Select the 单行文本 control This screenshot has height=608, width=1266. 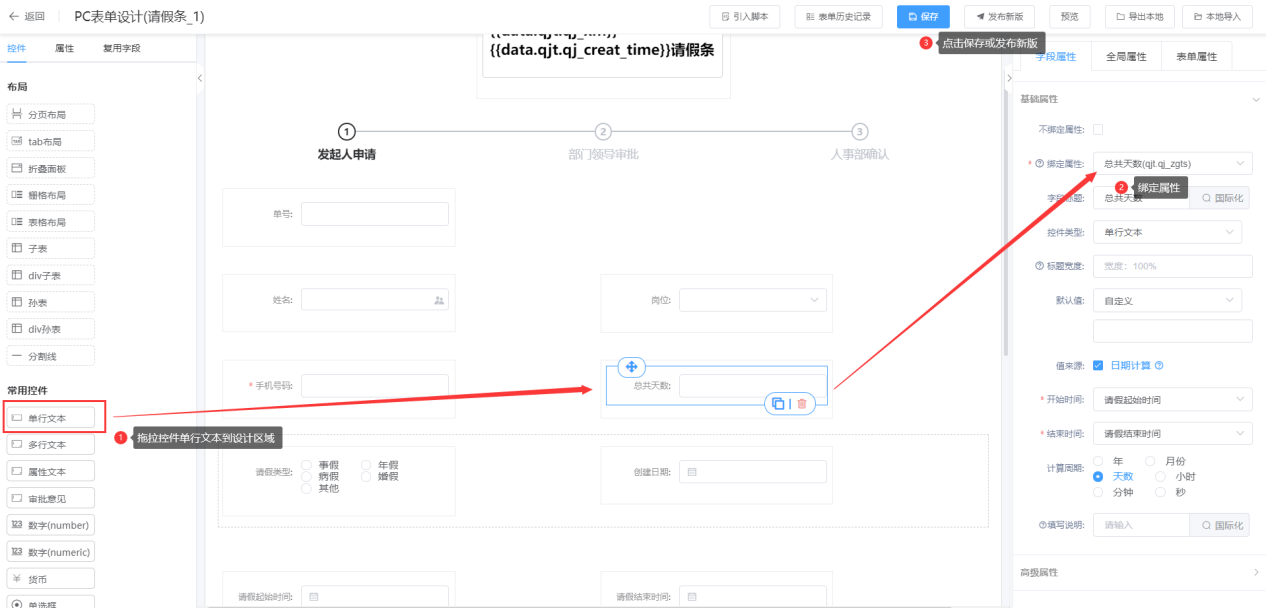point(51,417)
